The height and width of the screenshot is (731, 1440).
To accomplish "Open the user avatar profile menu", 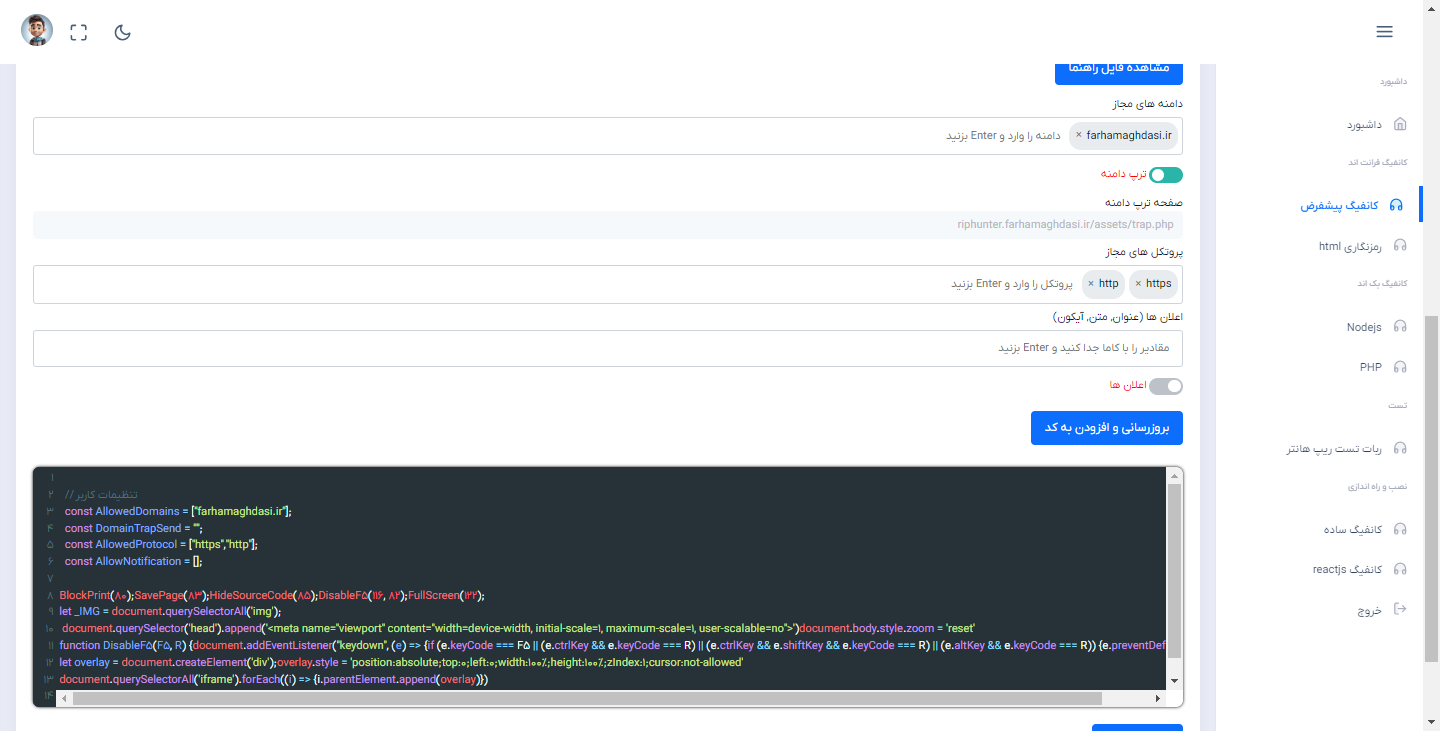I will pos(37,30).
